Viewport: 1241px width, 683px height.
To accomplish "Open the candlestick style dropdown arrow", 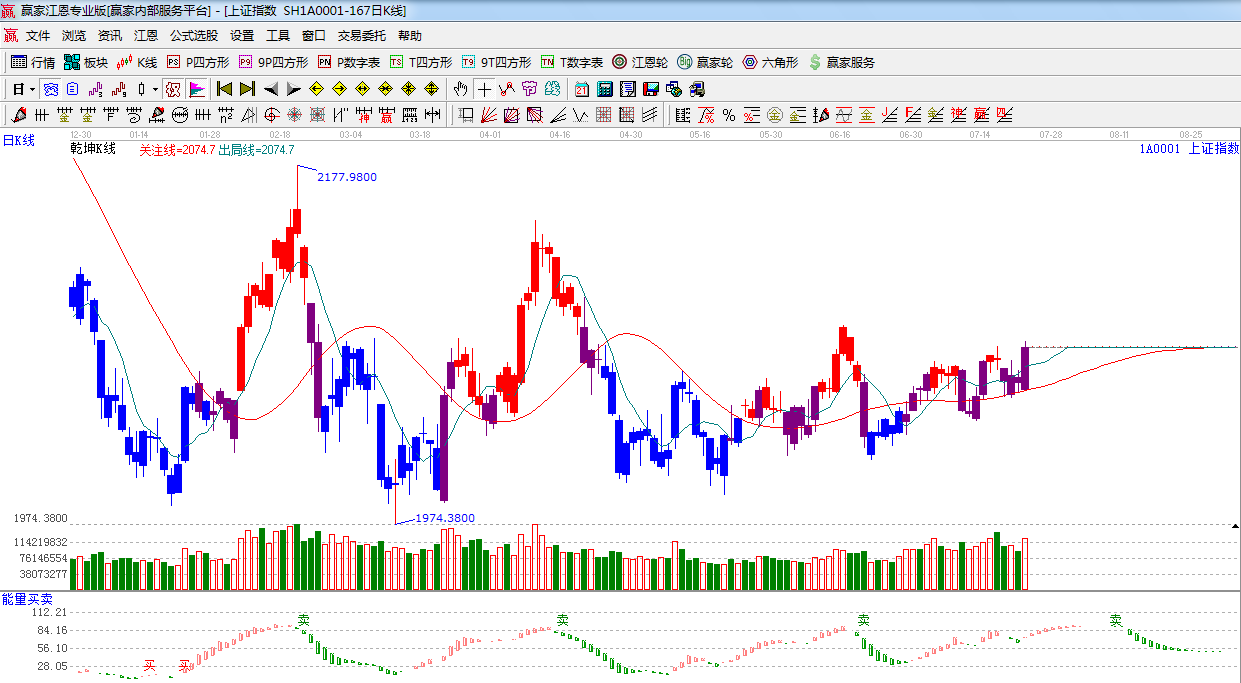I will (x=155, y=89).
